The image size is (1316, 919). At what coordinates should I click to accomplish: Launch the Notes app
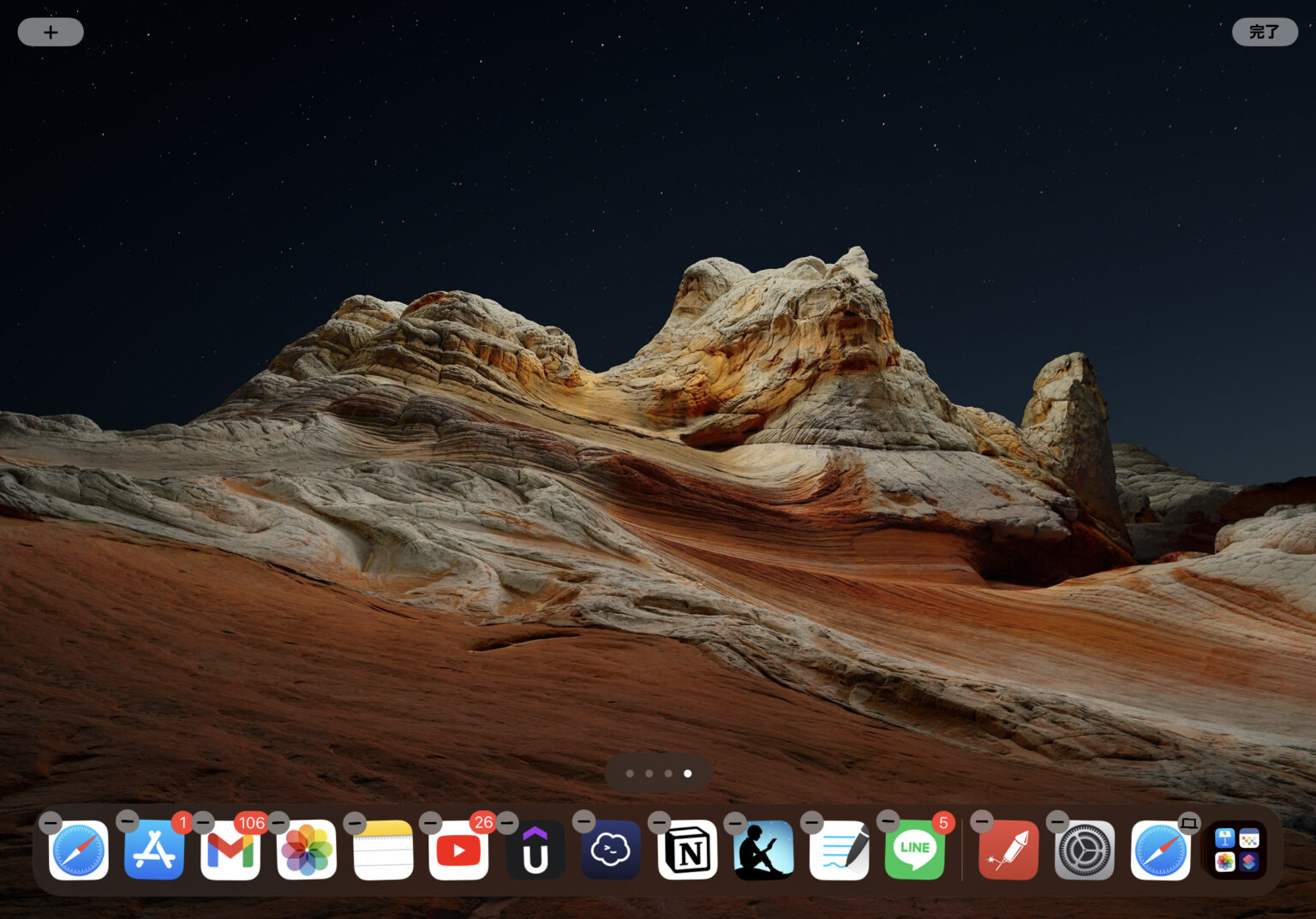pyautogui.click(x=383, y=850)
